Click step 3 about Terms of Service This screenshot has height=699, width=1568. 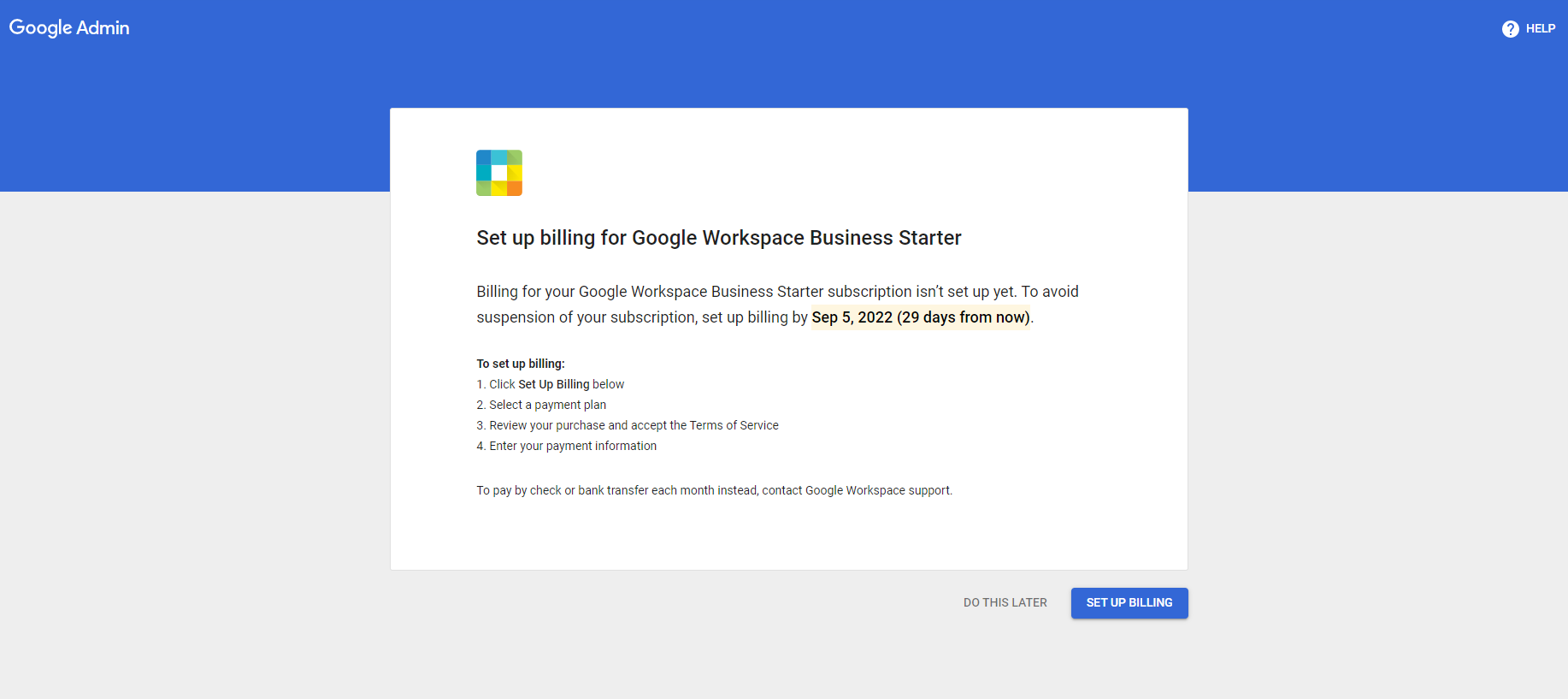628,425
